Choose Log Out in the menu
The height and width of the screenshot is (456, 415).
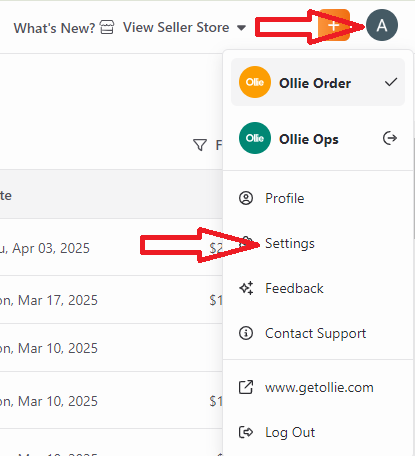tap(290, 432)
